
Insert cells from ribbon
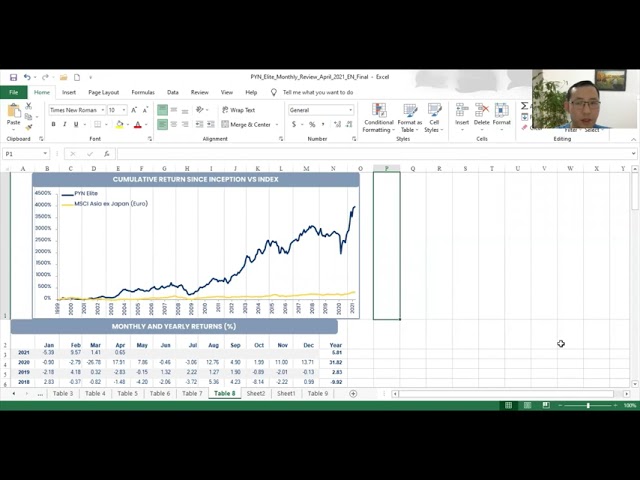462,118
